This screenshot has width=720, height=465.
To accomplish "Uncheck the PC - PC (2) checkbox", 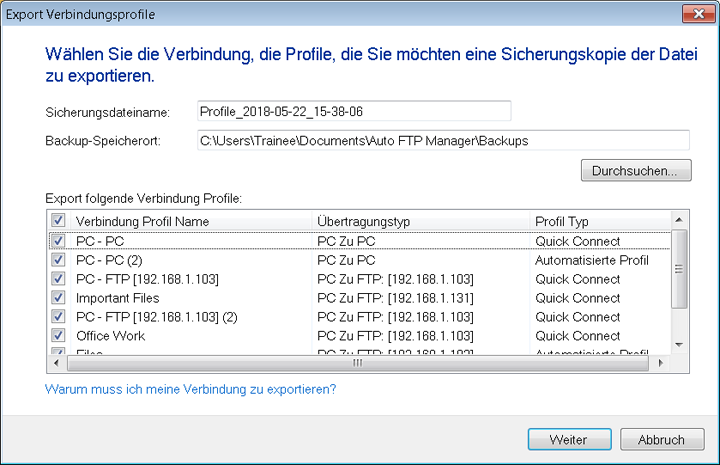I will click(x=58, y=260).
